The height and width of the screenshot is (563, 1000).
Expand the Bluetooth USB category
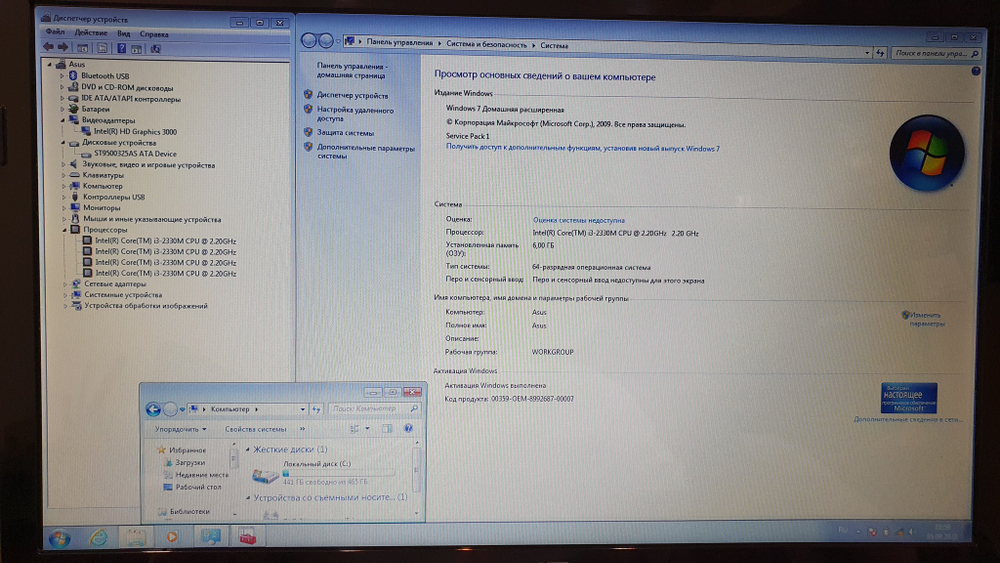pos(62,76)
